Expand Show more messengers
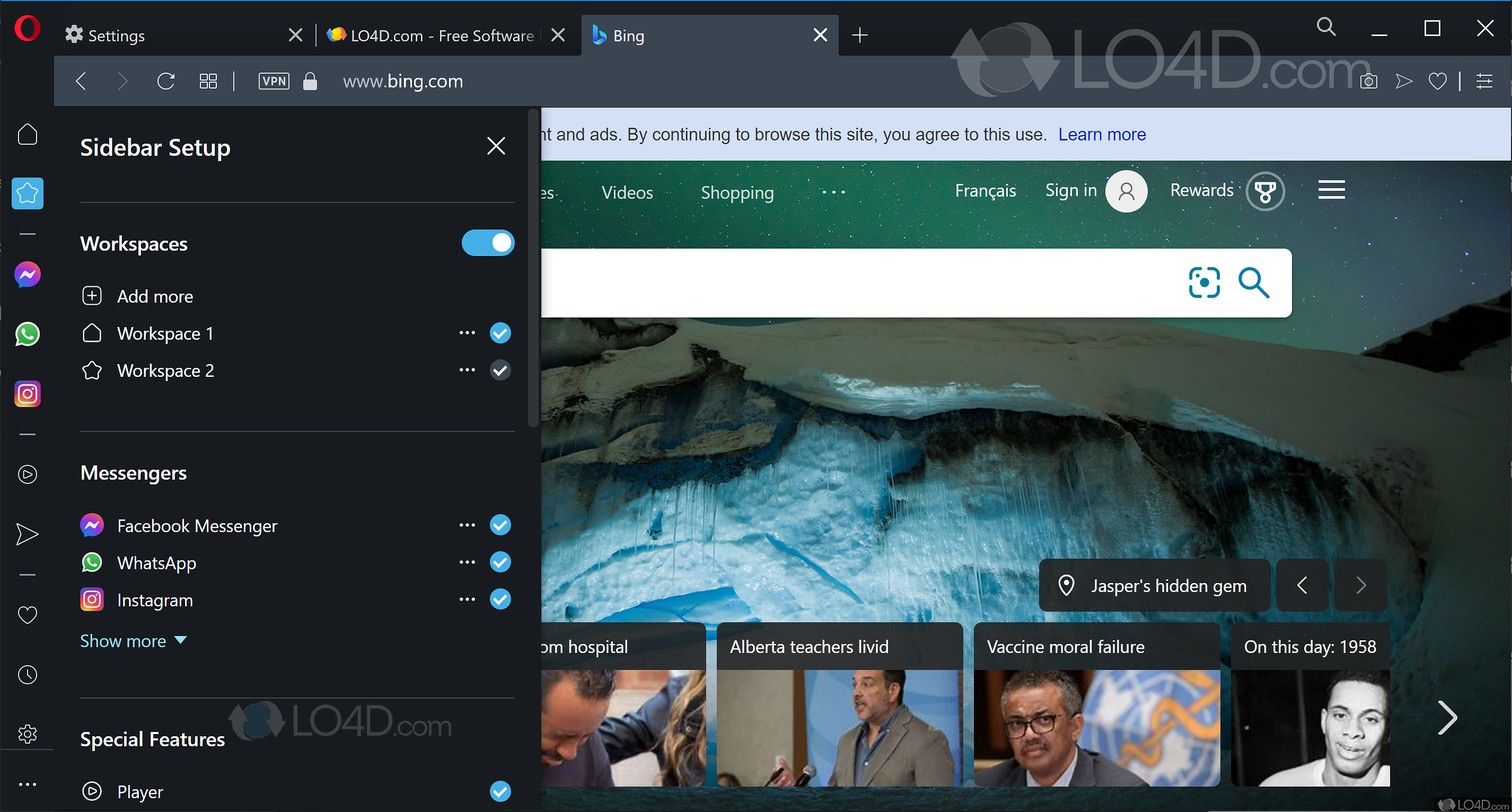Screen dimensions: 1512x812 tap(133, 641)
